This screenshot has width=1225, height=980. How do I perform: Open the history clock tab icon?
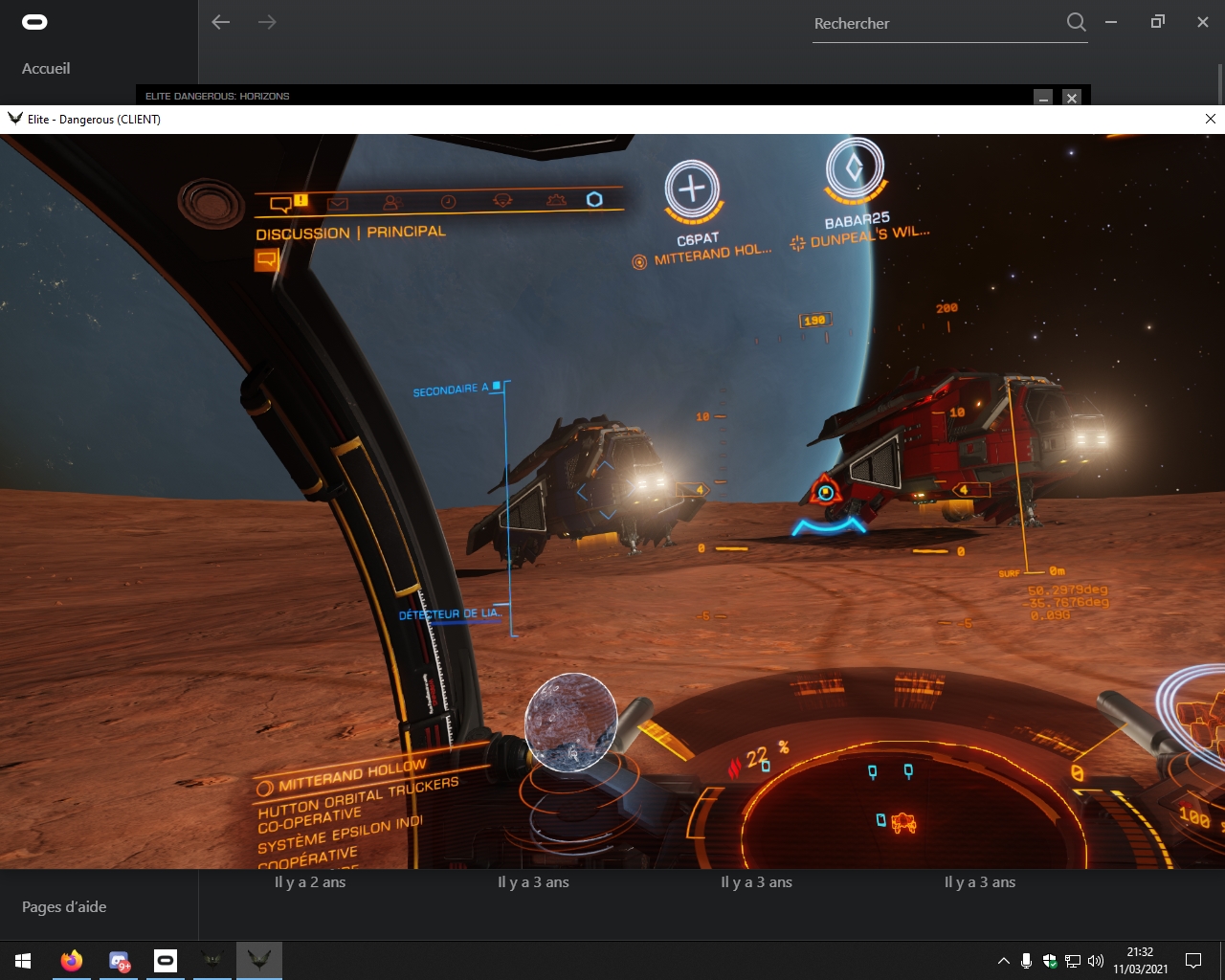[448, 202]
